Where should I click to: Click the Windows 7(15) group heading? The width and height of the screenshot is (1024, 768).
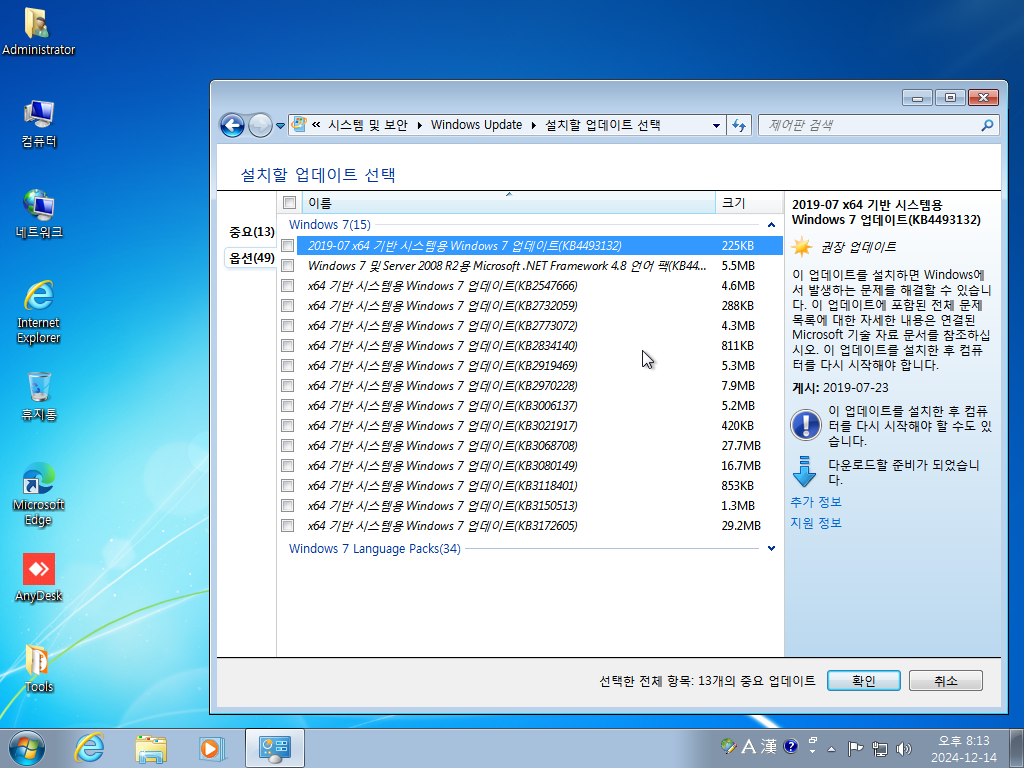[330, 225]
